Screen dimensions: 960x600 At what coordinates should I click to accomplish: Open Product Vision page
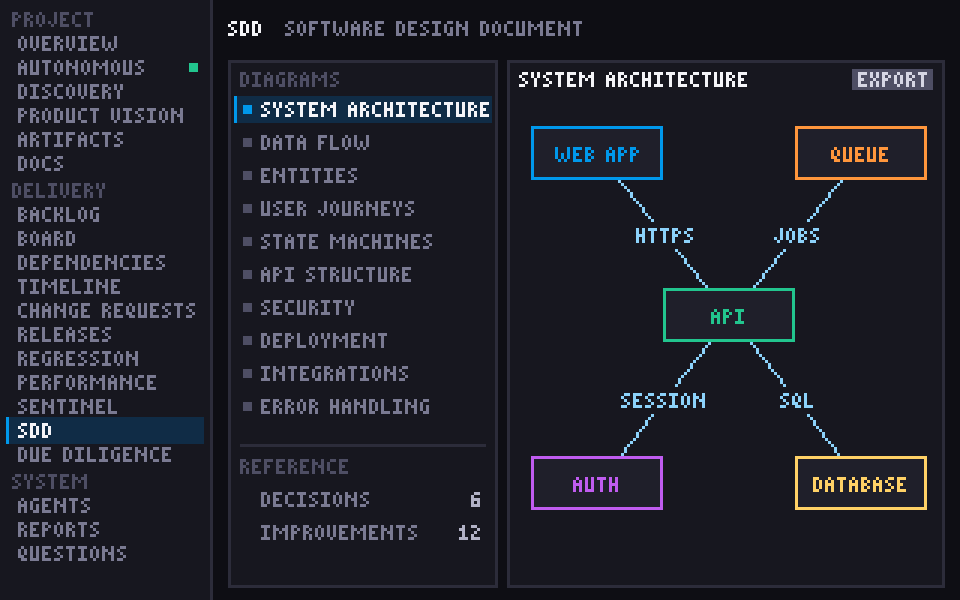pyautogui.click(x=100, y=115)
